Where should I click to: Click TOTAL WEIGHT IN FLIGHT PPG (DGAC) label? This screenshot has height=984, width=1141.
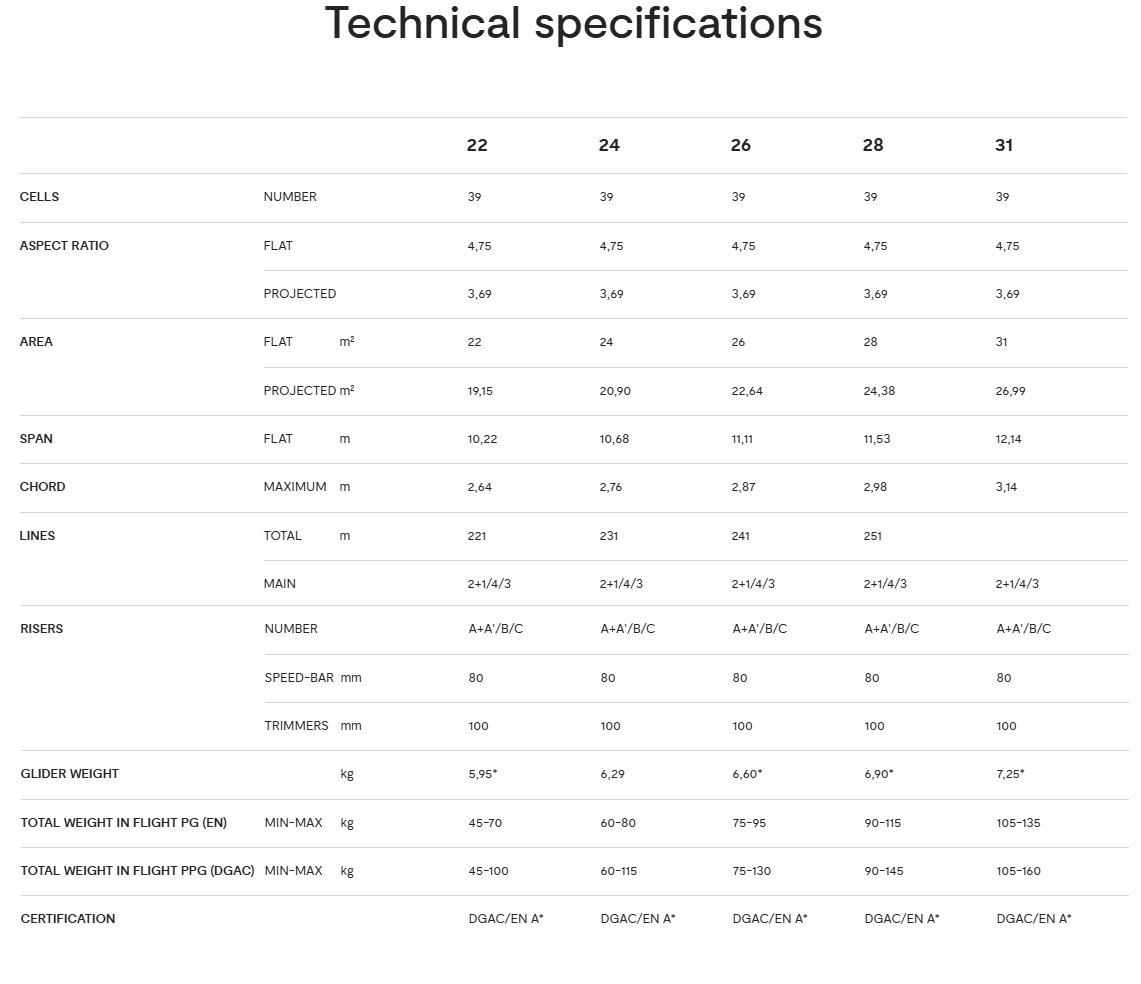click(x=138, y=871)
